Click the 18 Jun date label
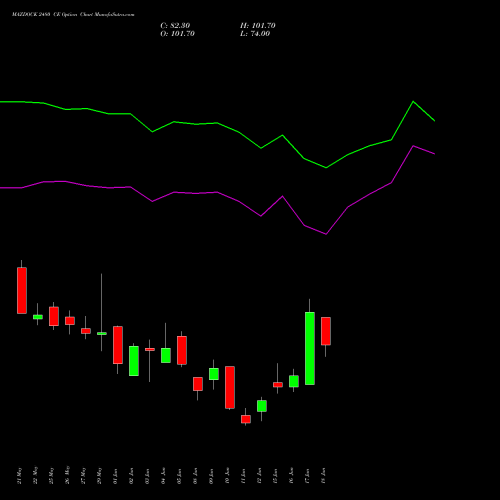 [324, 476]
